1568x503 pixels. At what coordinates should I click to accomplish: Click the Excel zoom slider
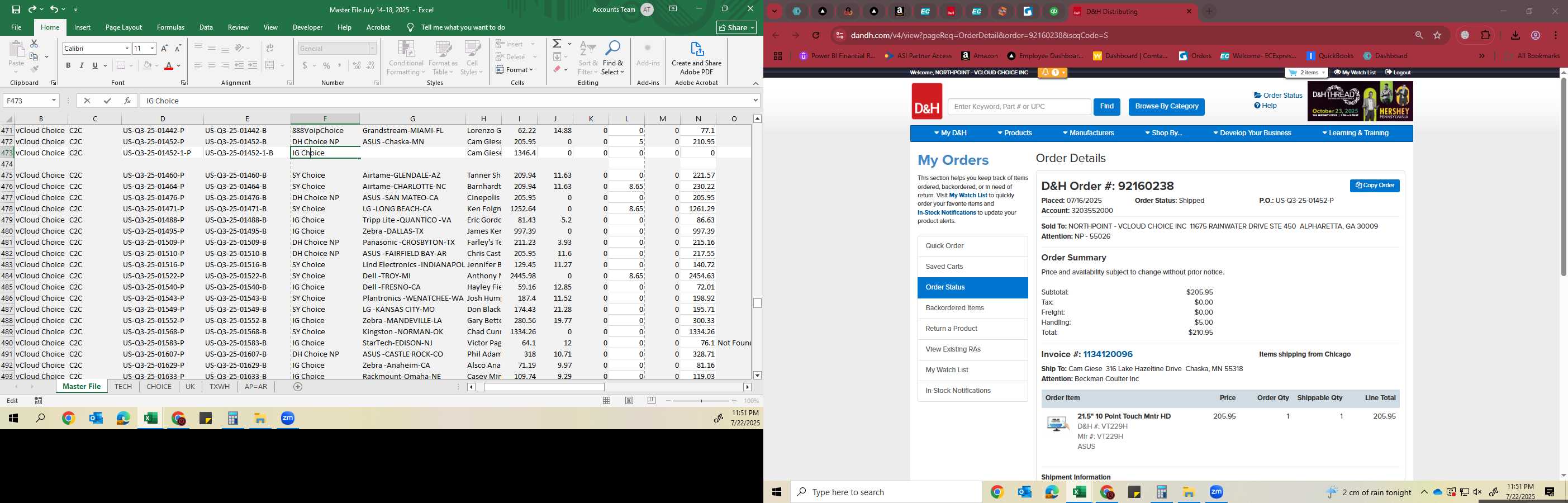point(701,401)
